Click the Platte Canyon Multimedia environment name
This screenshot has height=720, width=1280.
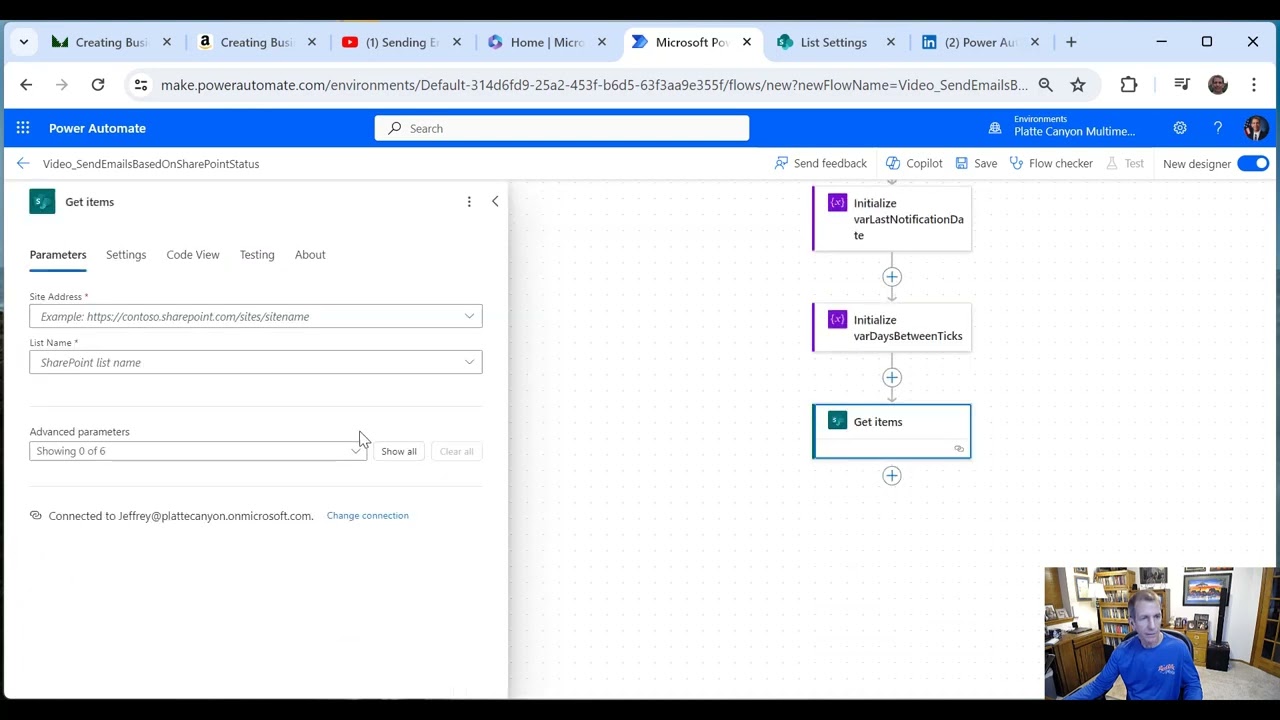coord(1074,132)
